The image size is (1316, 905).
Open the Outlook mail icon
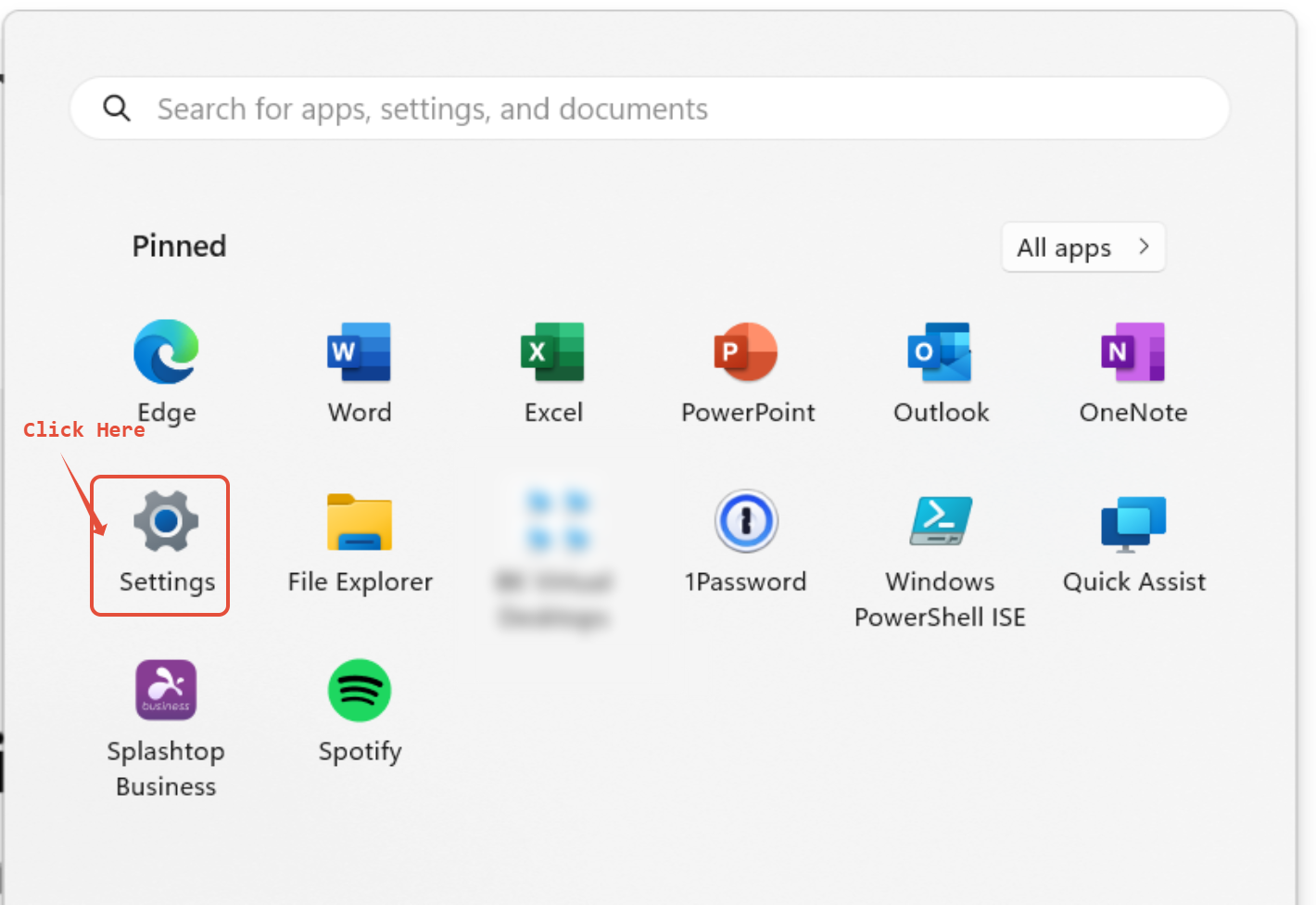click(x=941, y=351)
